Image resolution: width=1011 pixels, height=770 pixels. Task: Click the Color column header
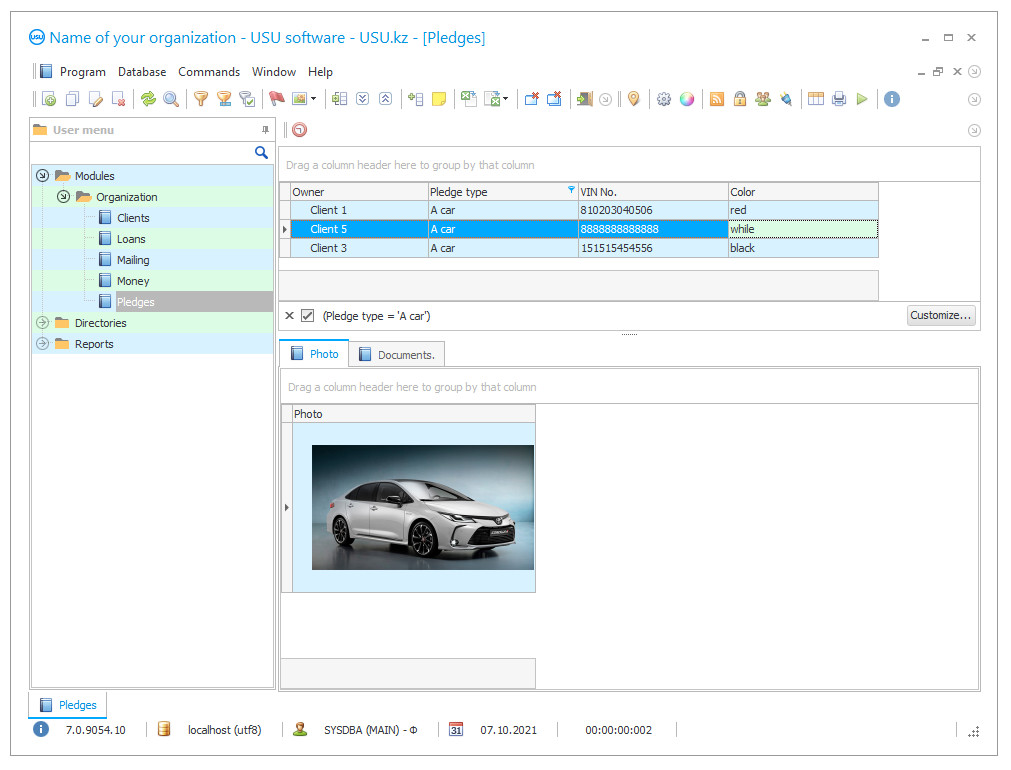803,192
